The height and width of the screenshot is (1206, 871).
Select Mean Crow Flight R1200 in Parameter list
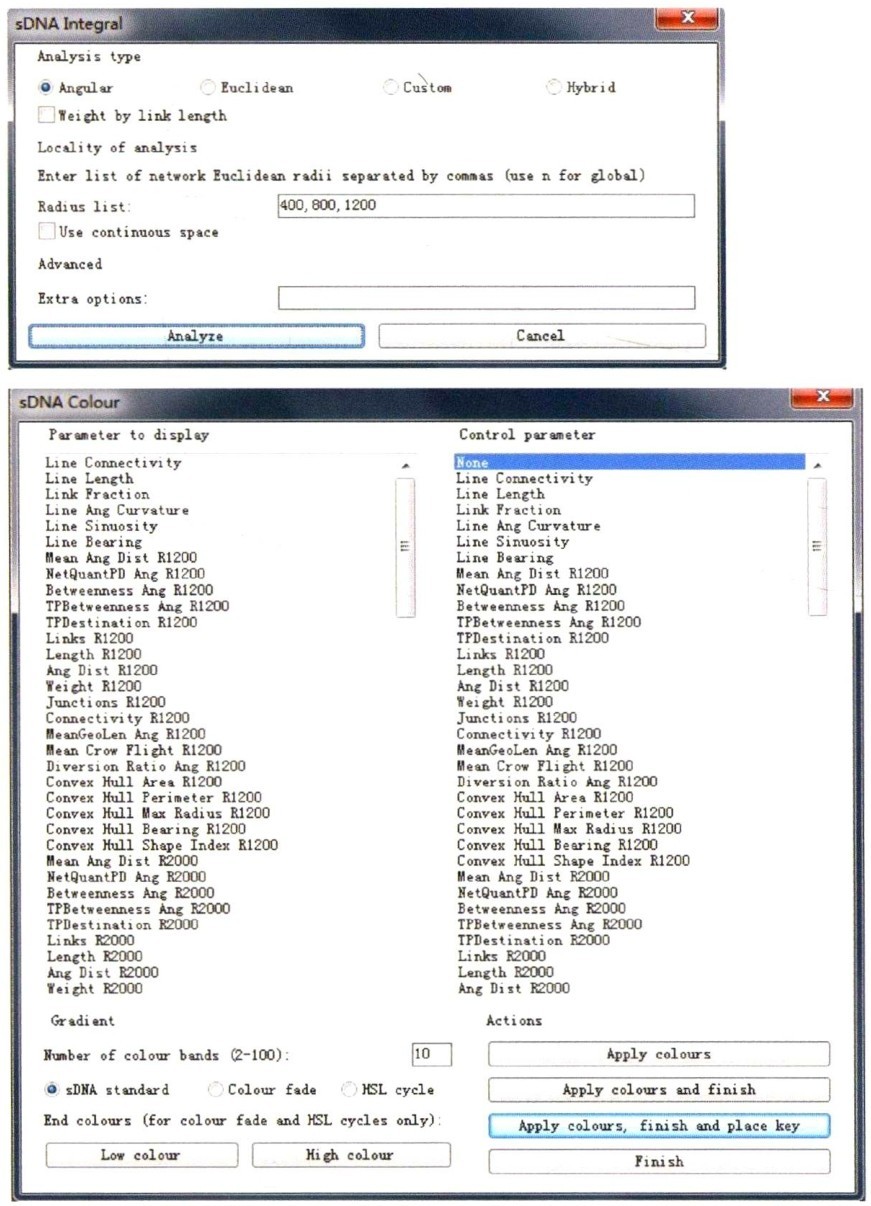133,750
